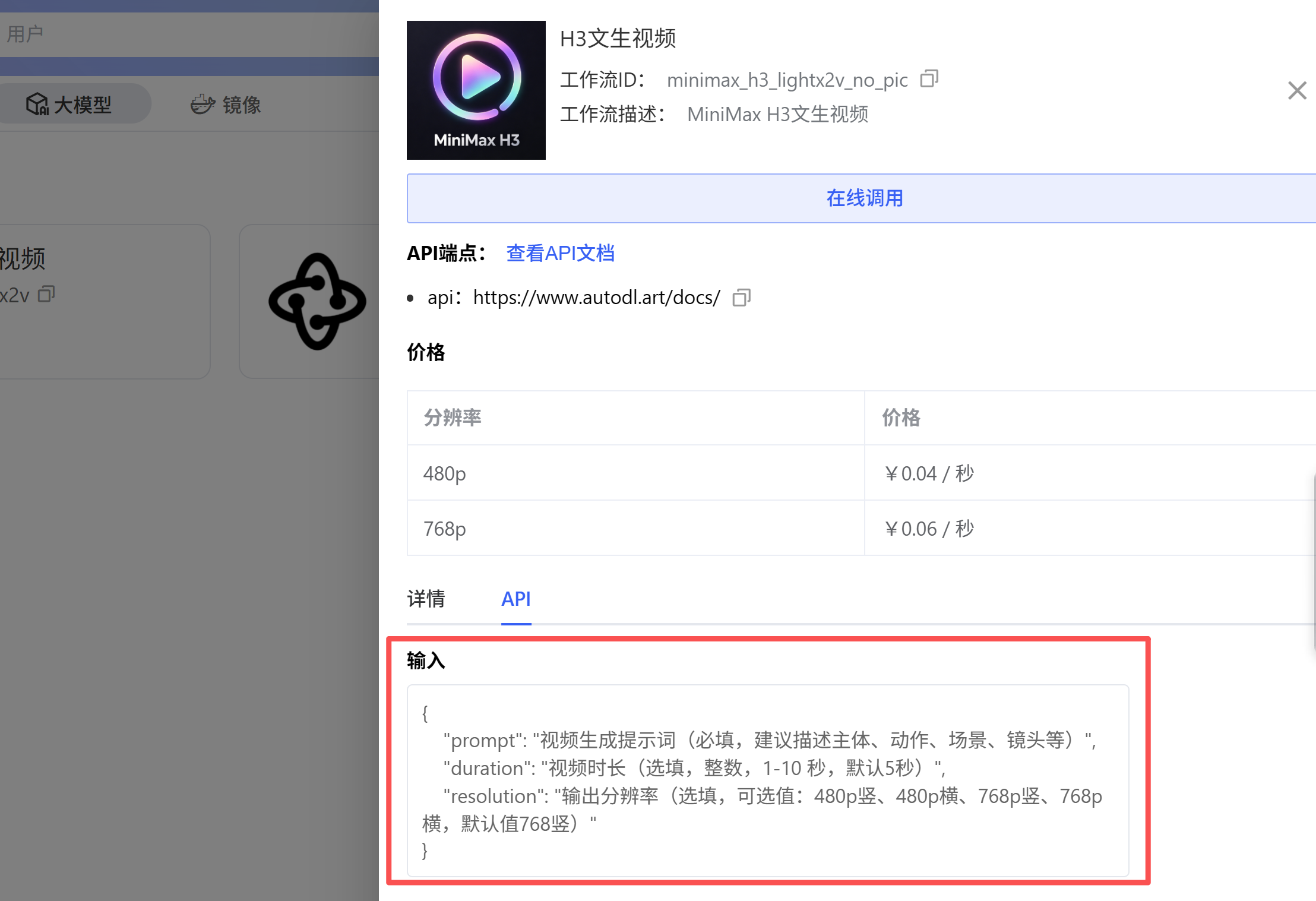Click the H3文生视频 title
Image resolution: width=1316 pixels, height=901 pixels.
[618, 39]
